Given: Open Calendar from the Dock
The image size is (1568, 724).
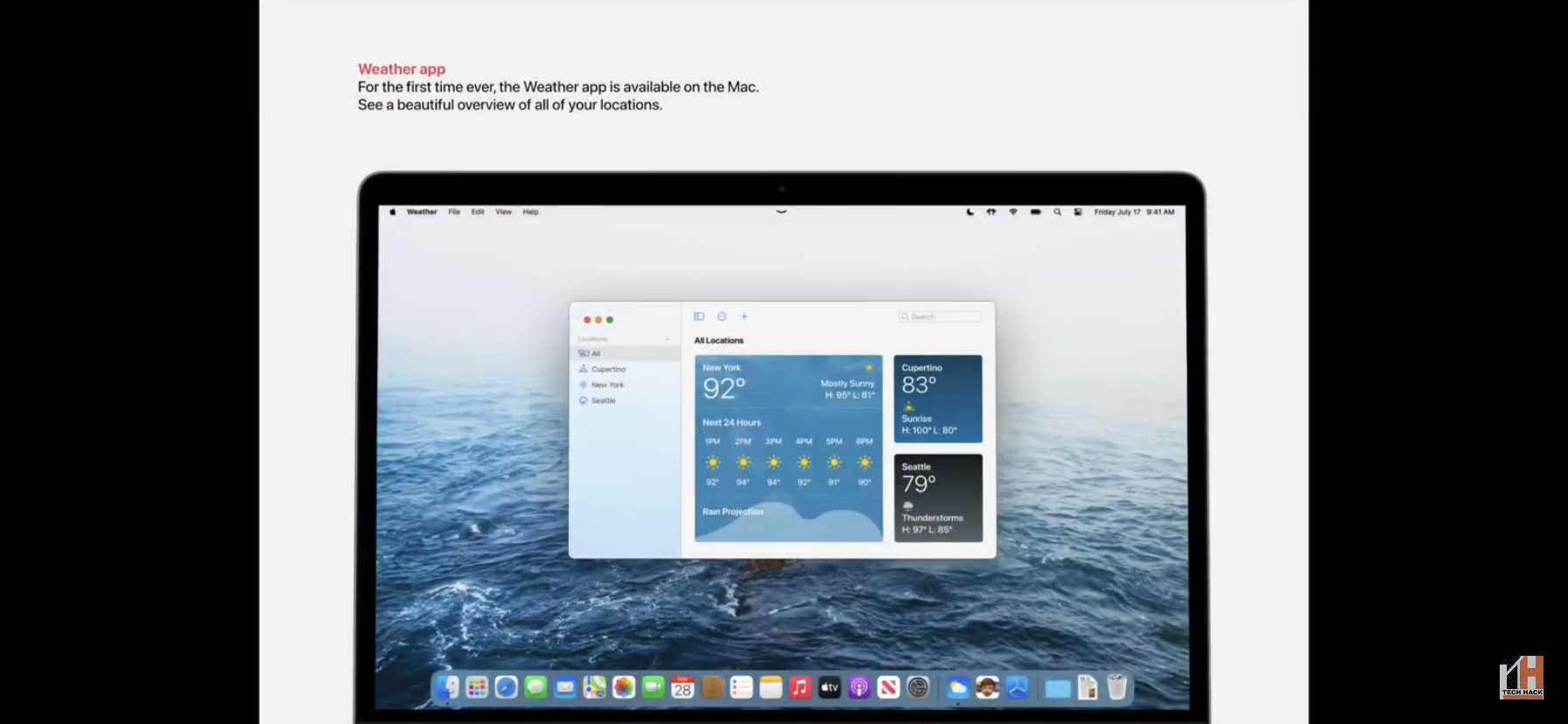Looking at the screenshot, I should pos(682,688).
